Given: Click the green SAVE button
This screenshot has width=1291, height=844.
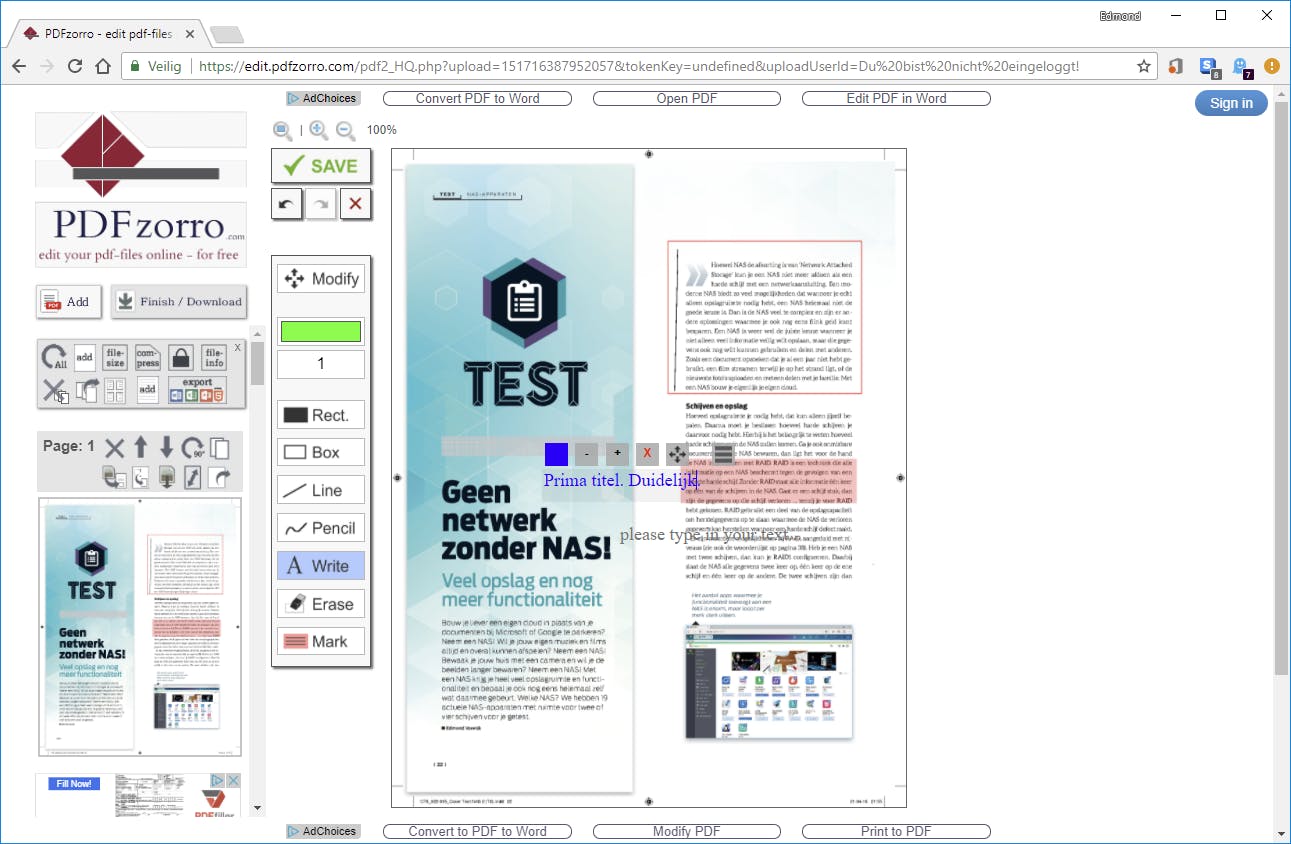Looking at the screenshot, I should (321, 166).
